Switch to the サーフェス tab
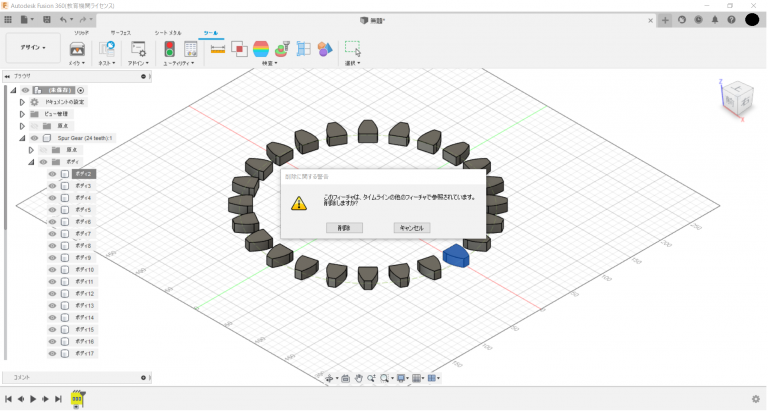The height and width of the screenshot is (411, 768). click(120, 33)
